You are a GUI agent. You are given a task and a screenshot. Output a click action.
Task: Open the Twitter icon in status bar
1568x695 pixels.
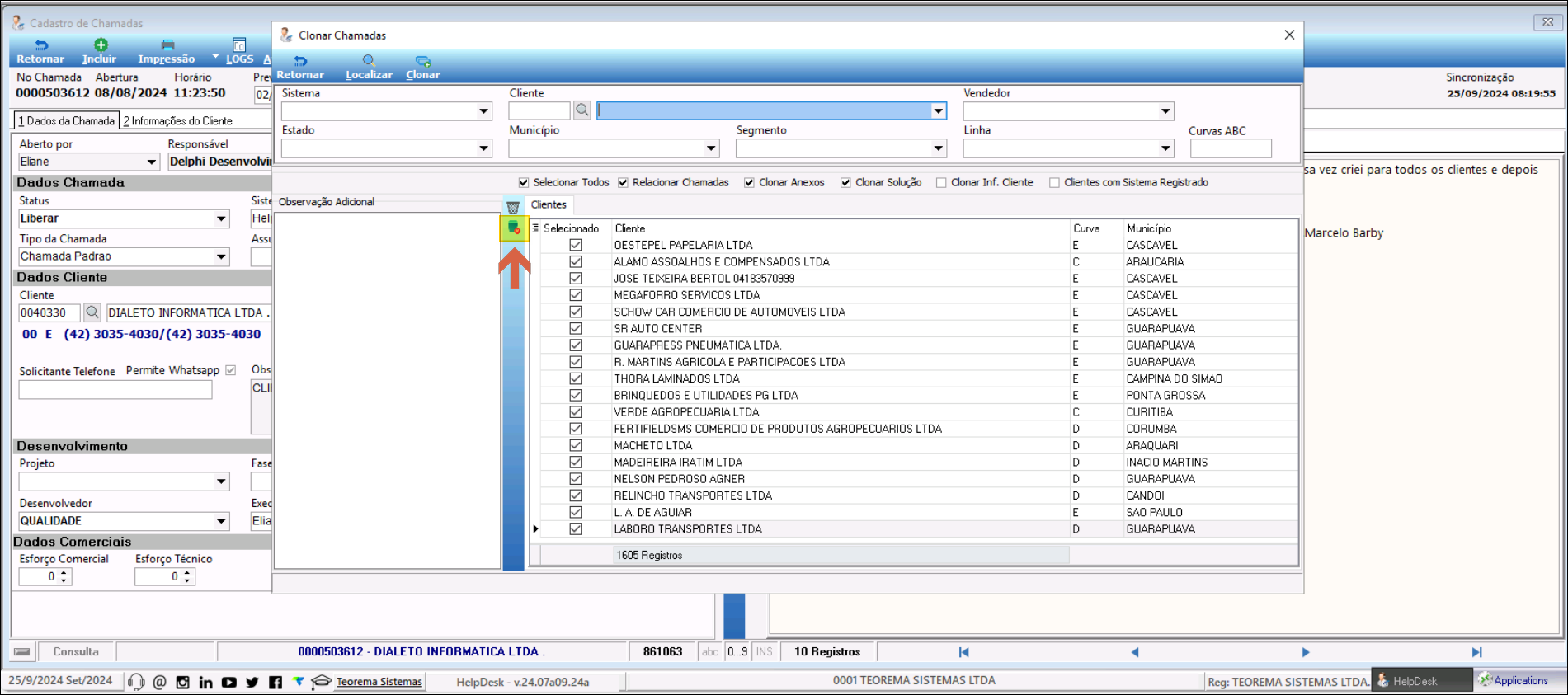252,682
